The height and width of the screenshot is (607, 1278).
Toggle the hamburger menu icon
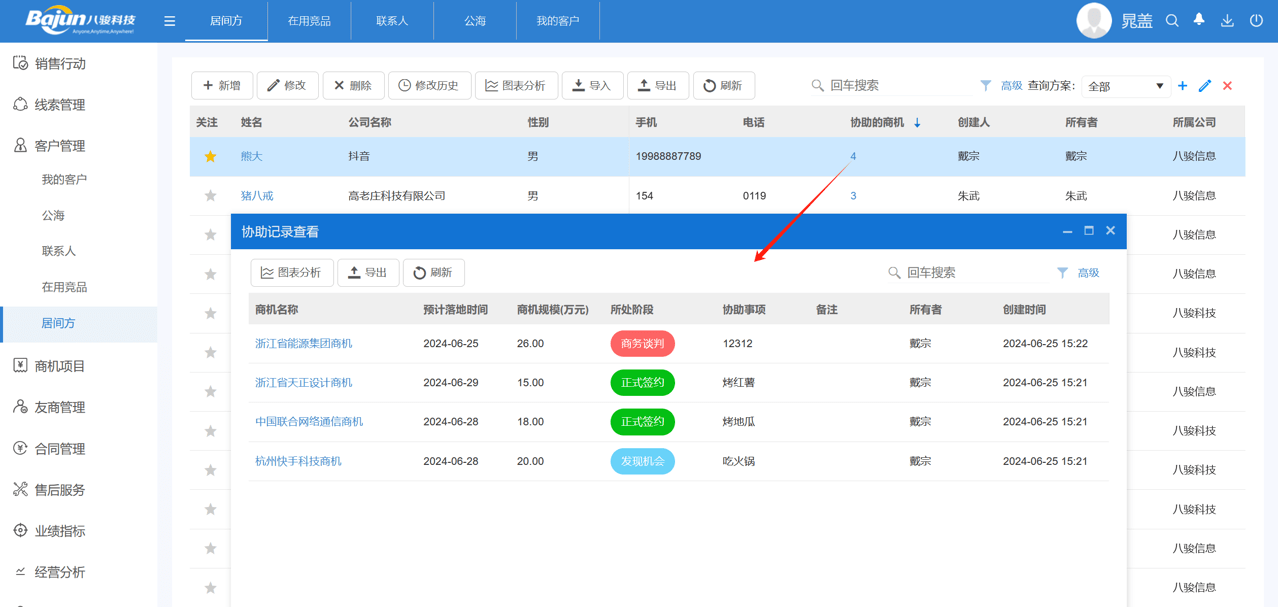pos(170,21)
